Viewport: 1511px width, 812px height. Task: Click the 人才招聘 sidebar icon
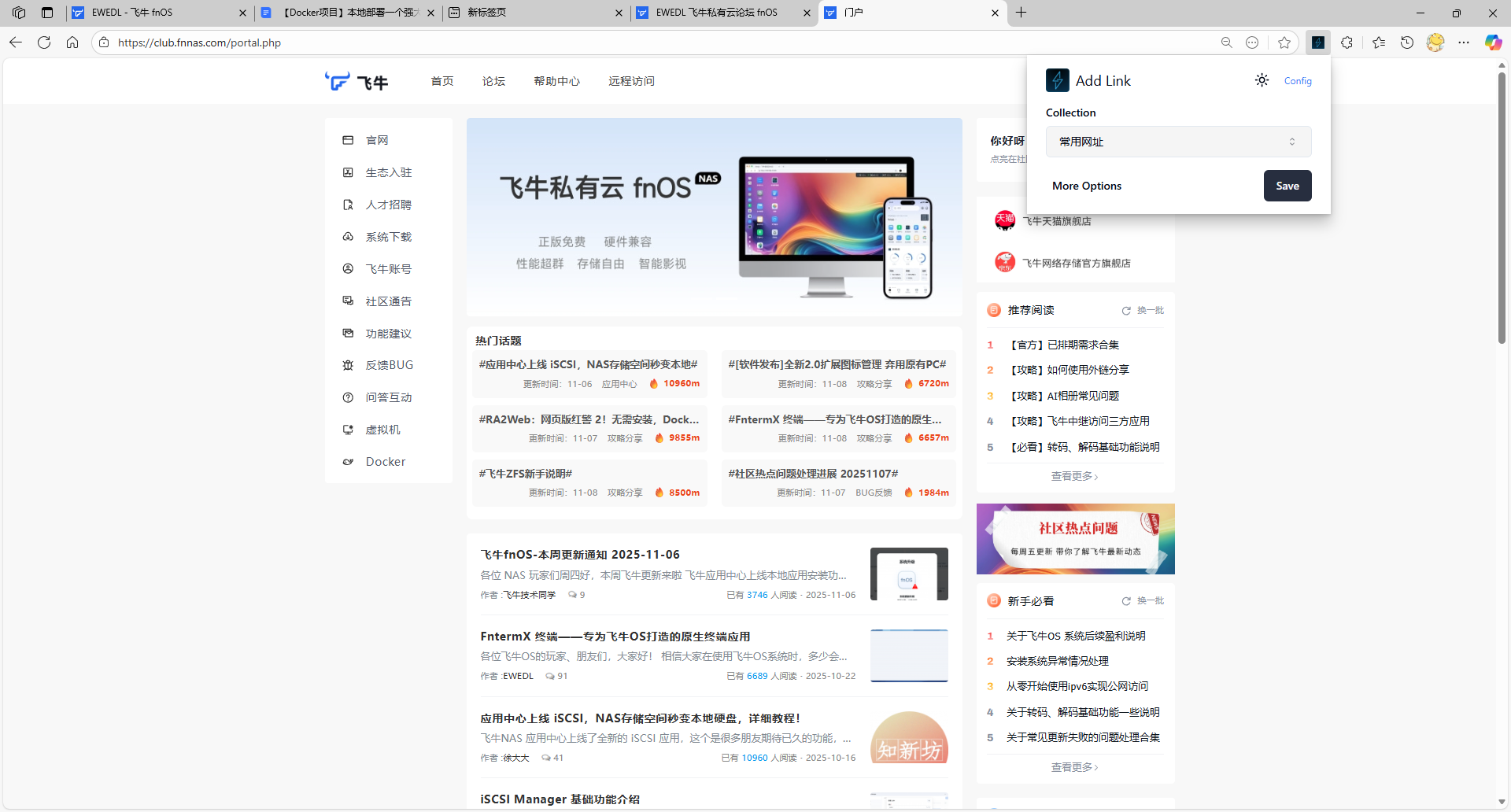pos(348,205)
